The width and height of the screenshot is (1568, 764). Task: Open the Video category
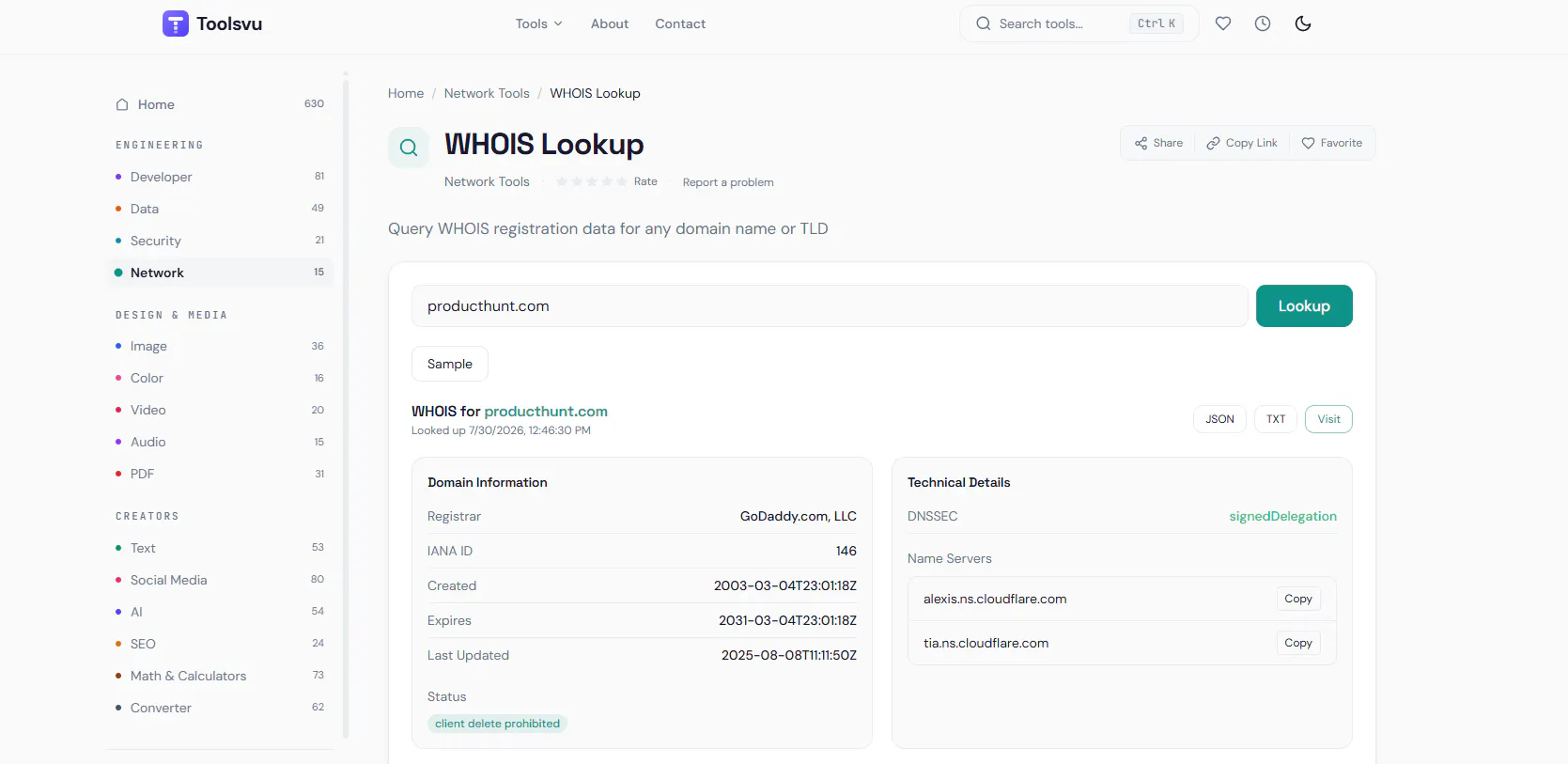pos(220,410)
